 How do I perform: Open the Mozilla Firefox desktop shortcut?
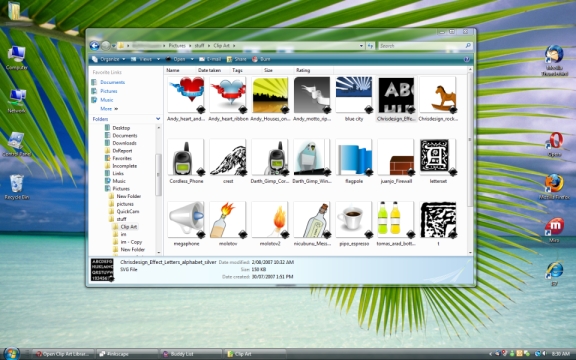tap(554, 187)
